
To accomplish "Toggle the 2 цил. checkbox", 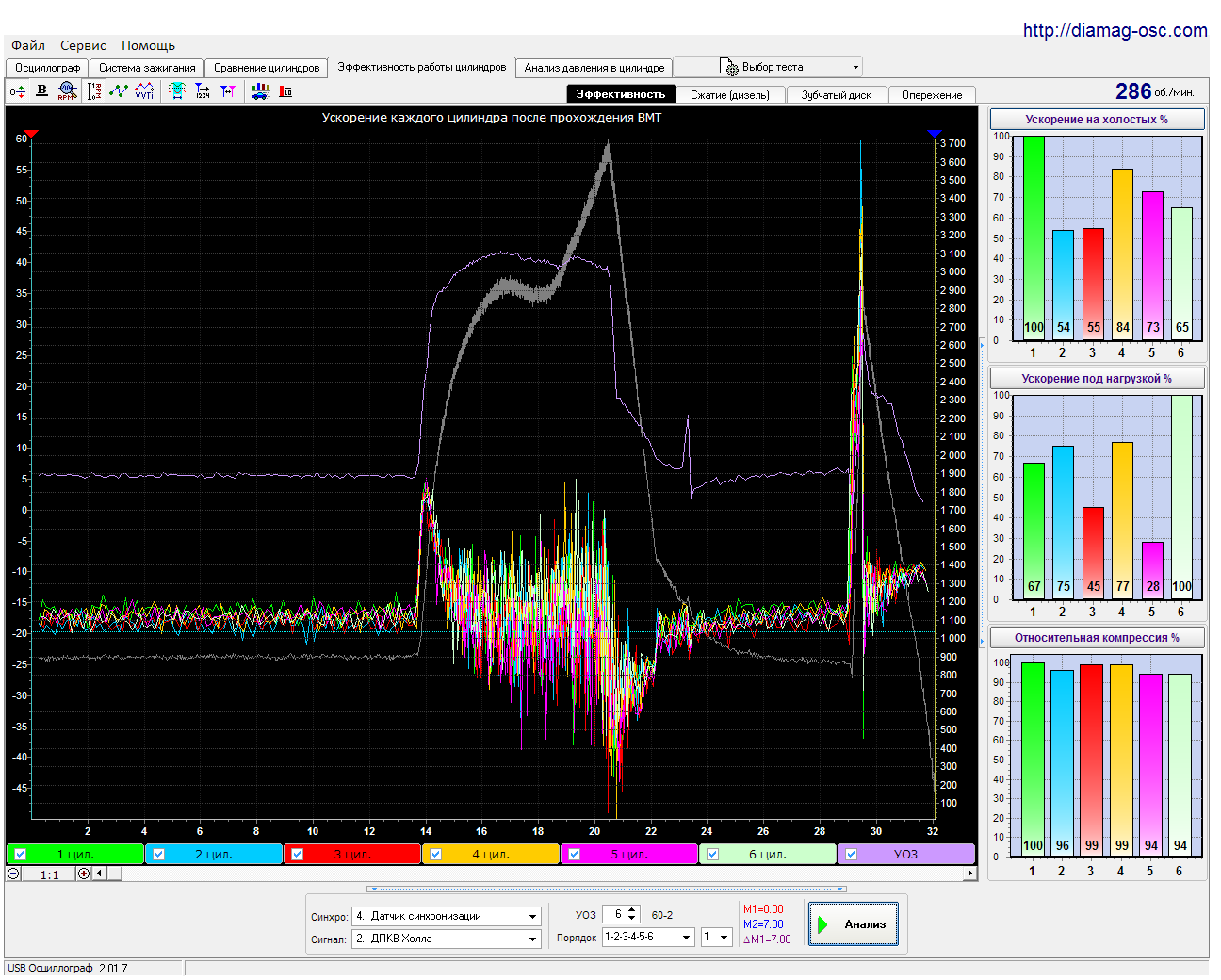I will tap(159, 855).
